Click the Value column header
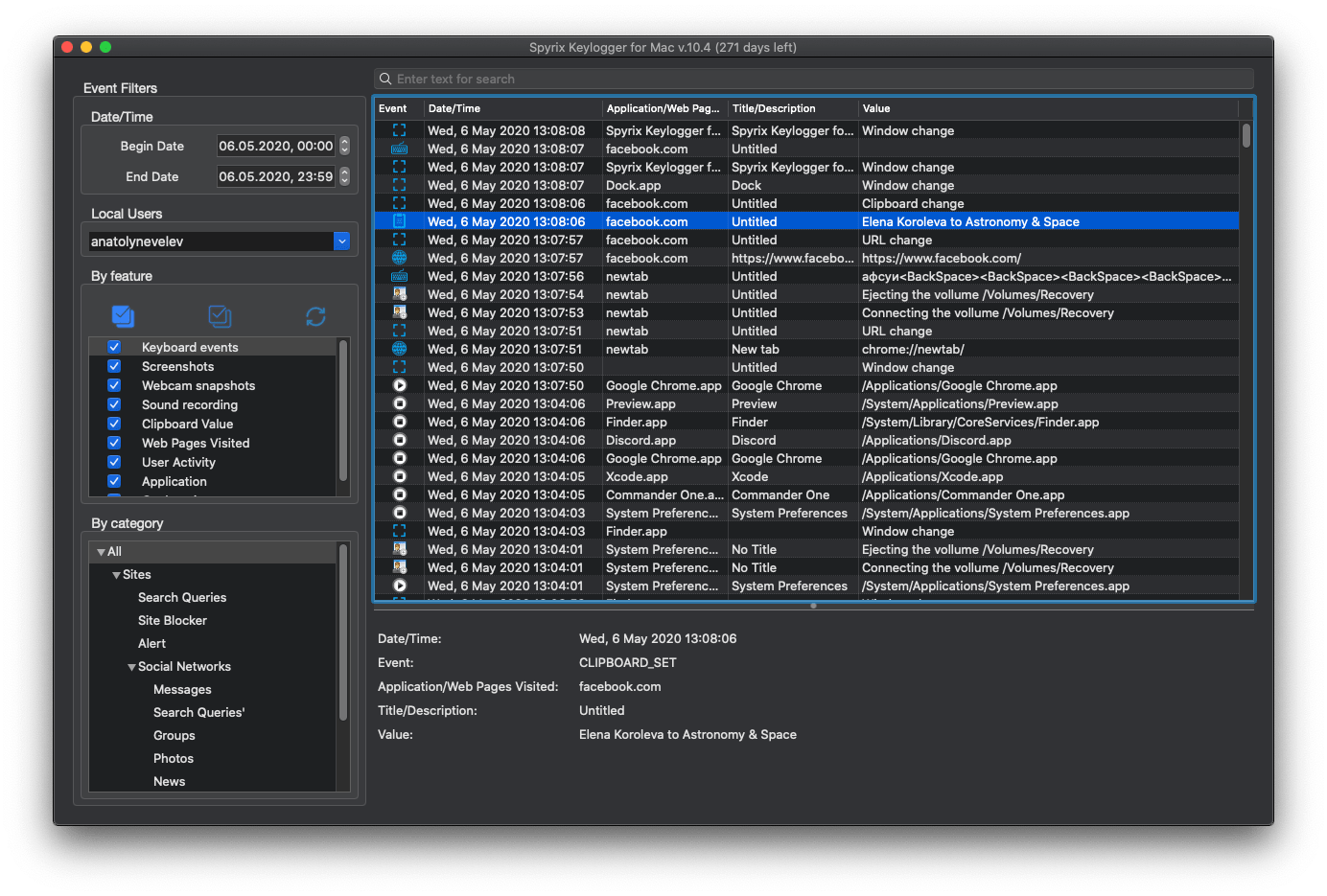 pyautogui.click(x=1048, y=108)
